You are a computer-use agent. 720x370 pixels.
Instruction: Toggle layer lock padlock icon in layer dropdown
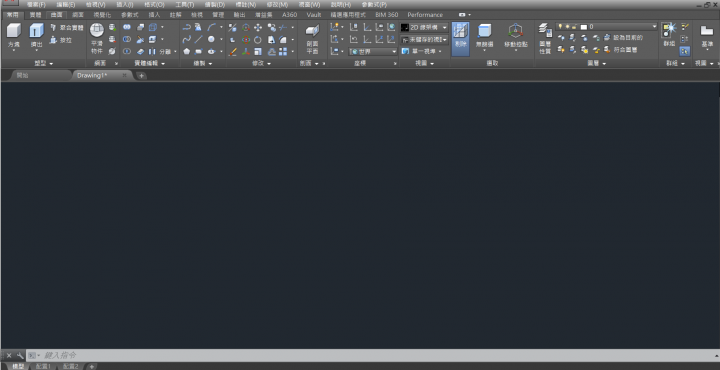pyautogui.click(x=574, y=27)
